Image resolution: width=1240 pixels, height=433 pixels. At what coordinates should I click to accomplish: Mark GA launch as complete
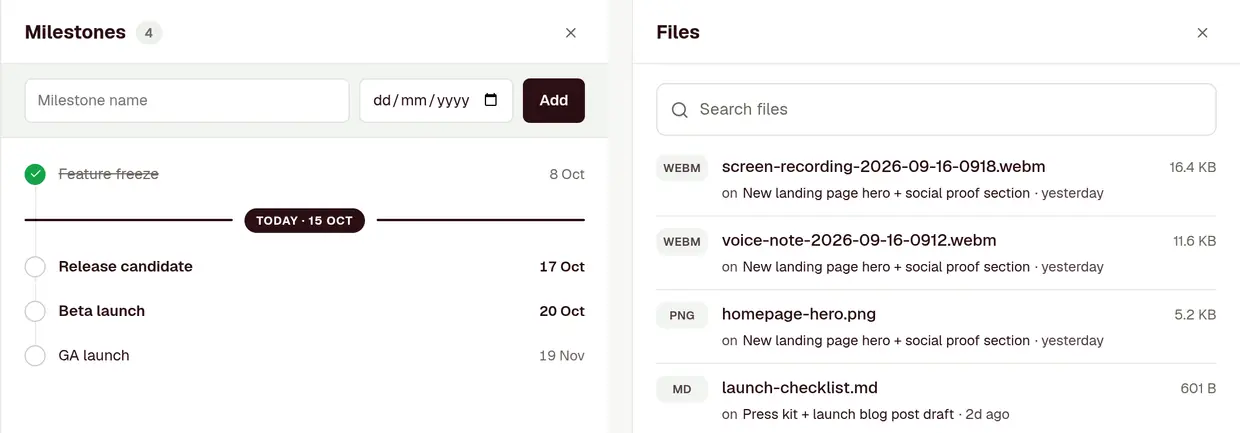[x=35, y=355]
